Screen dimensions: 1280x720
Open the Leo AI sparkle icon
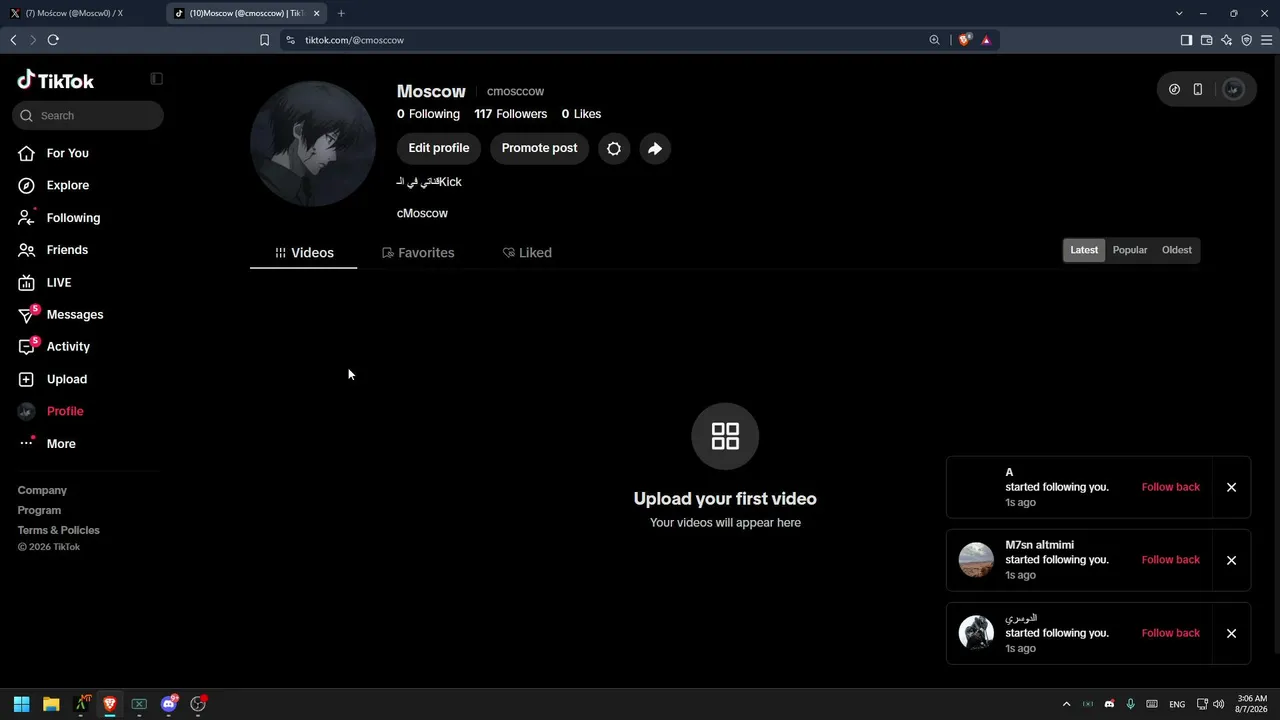pyautogui.click(x=1226, y=40)
